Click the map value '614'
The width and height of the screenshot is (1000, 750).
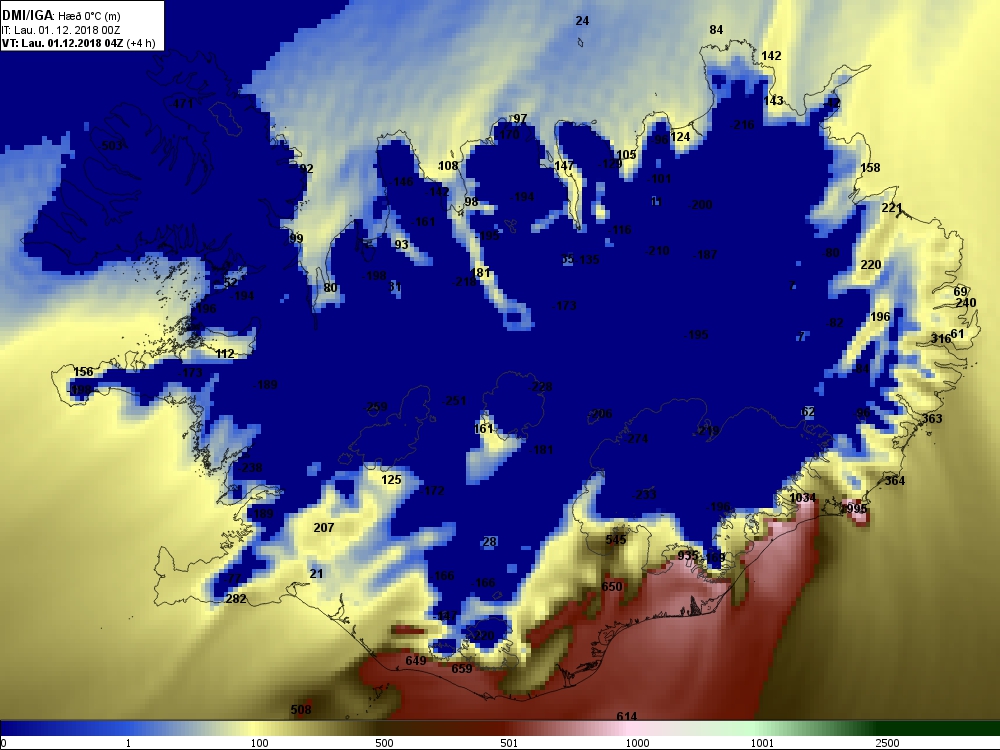pyautogui.click(x=627, y=717)
